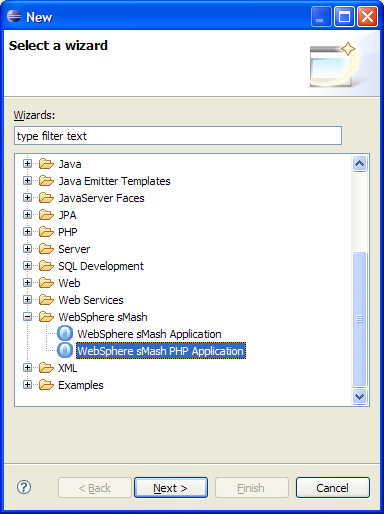Click the WebSphere sMash Application wizard icon
The image size is (384, 514).
[x=65, y=333]
